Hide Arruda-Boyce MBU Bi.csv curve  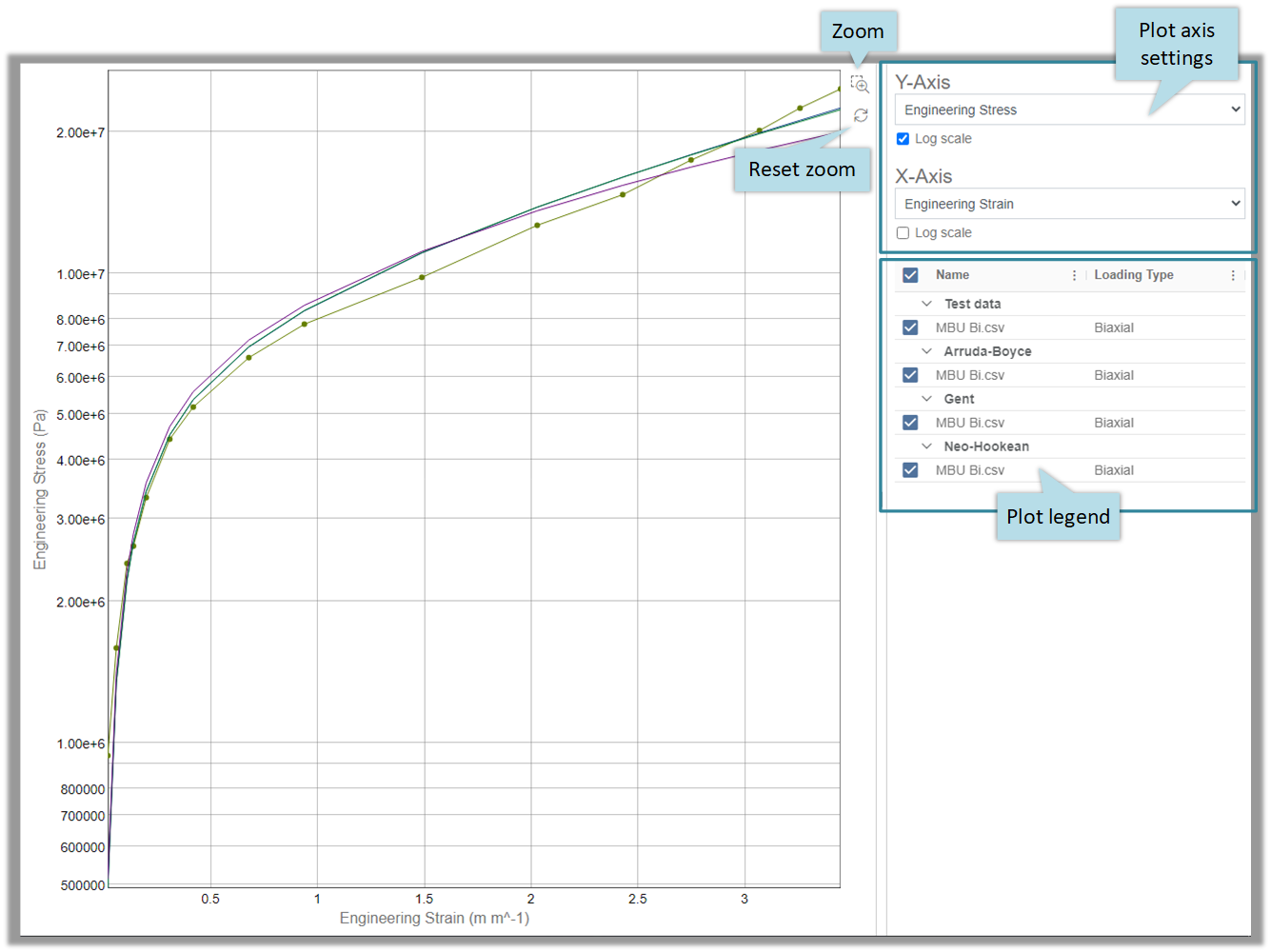(x=910, y=375)
